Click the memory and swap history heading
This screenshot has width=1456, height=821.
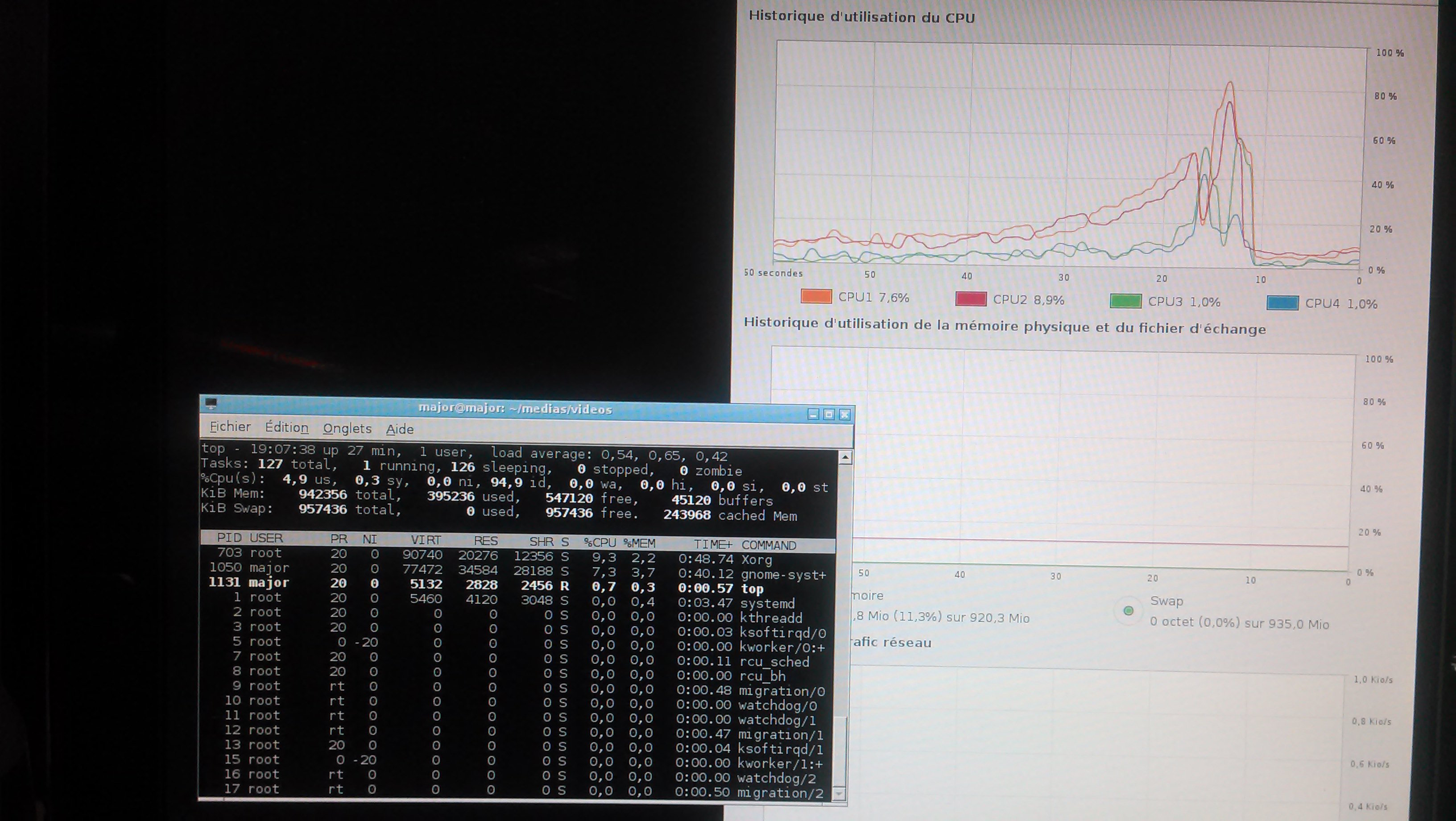(x=1005, y=326)
